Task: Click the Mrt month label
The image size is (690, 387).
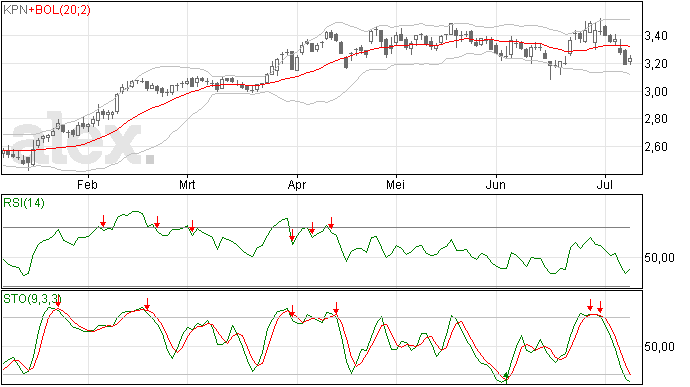Action: point(187,184)
